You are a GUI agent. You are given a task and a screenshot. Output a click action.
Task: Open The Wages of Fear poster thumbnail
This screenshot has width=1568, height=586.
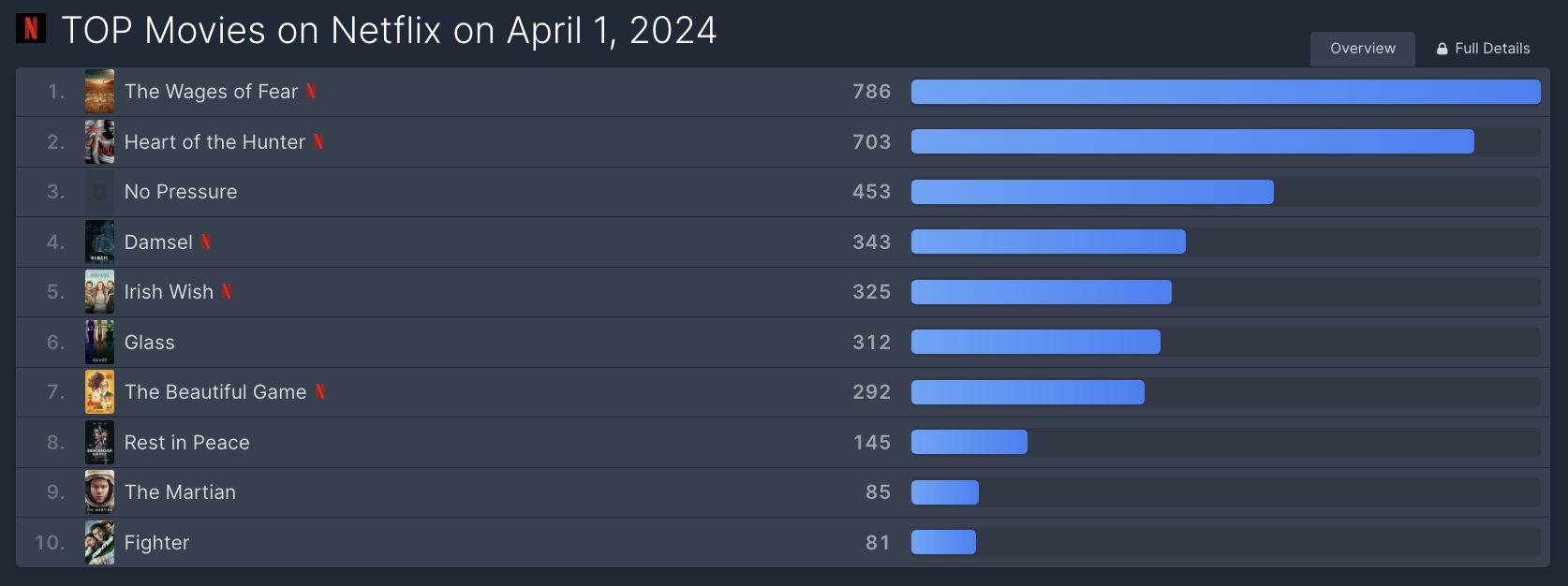coord(100,92)
